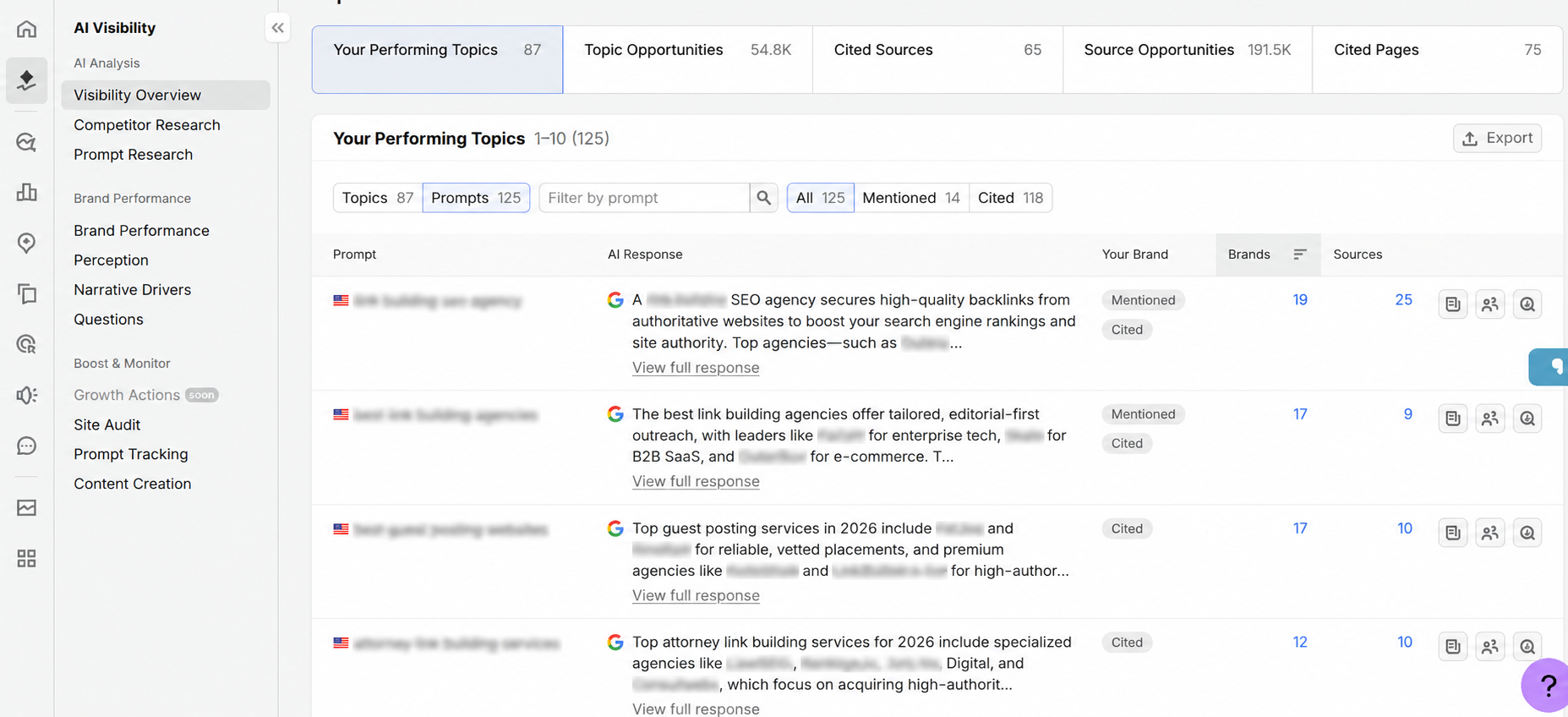Sort by the Brands column sort icon

1300,254
